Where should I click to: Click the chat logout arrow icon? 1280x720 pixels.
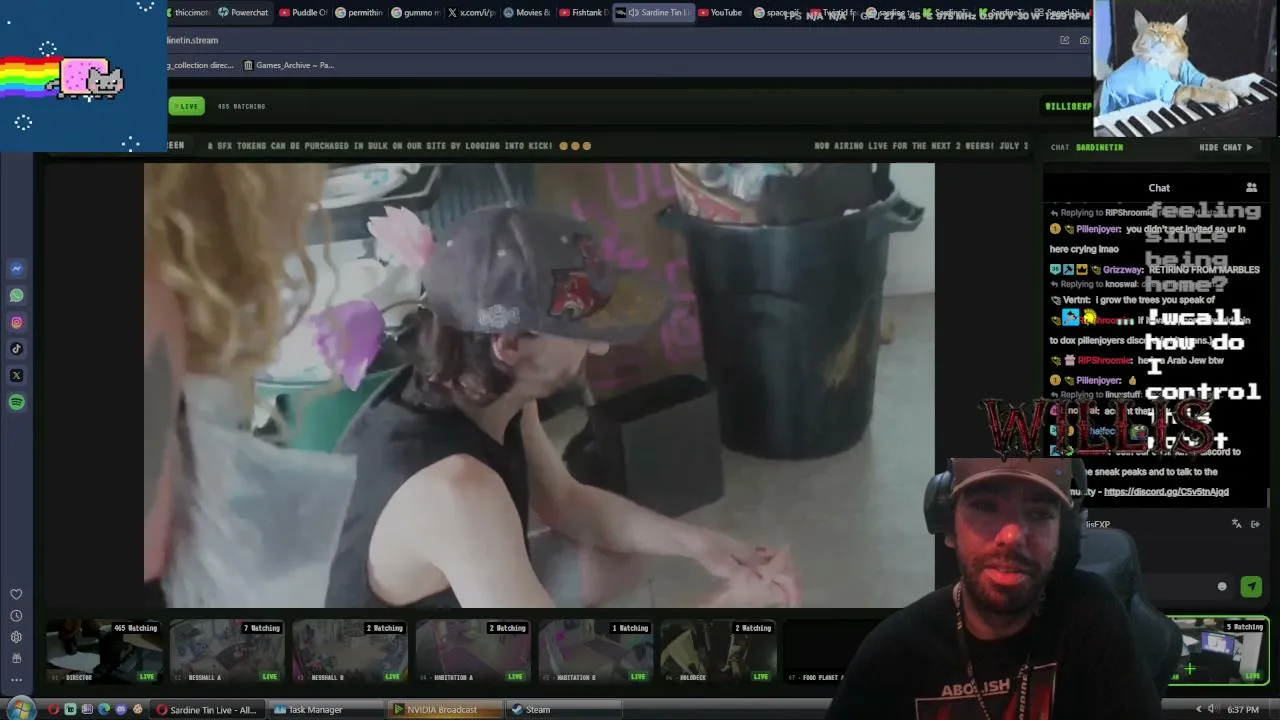click(x=1256, y=524)
